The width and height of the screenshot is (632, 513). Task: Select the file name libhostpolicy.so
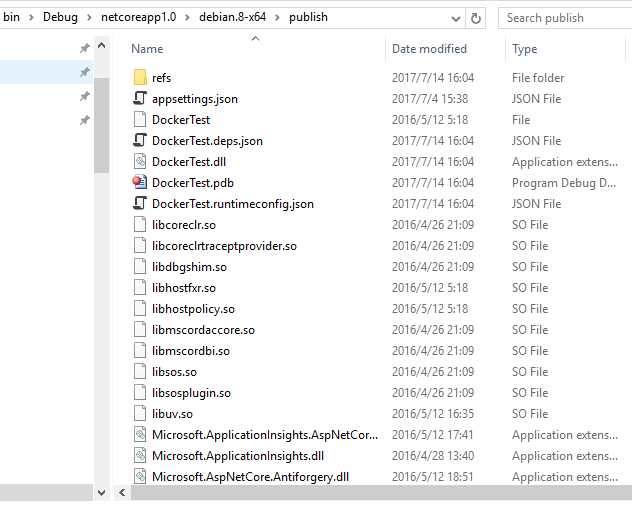point(193,309)
